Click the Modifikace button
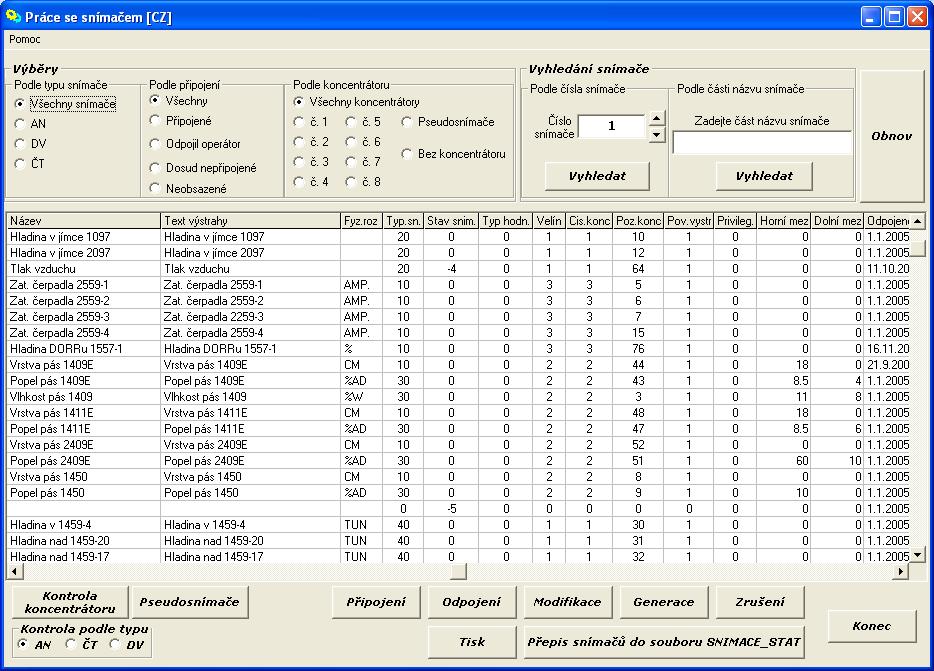The height and width of the screenshot is (671, 934). (568, 602)
